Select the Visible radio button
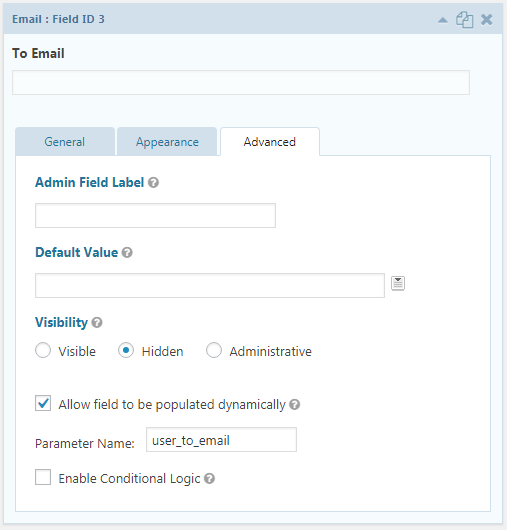 pos(43,350)
